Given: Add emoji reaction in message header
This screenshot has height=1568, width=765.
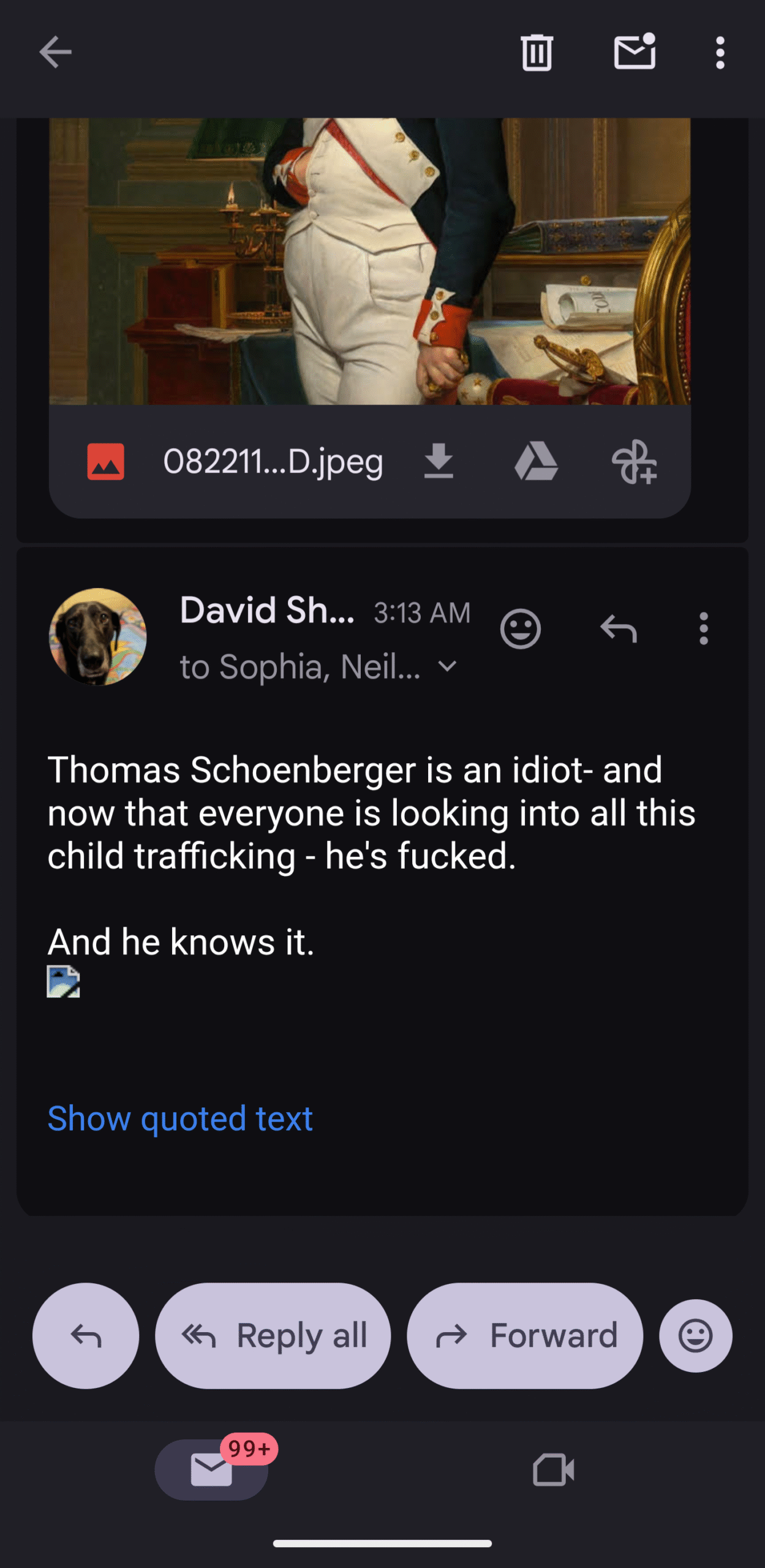Looking at the screenshot, I should (x=520, y=629).
